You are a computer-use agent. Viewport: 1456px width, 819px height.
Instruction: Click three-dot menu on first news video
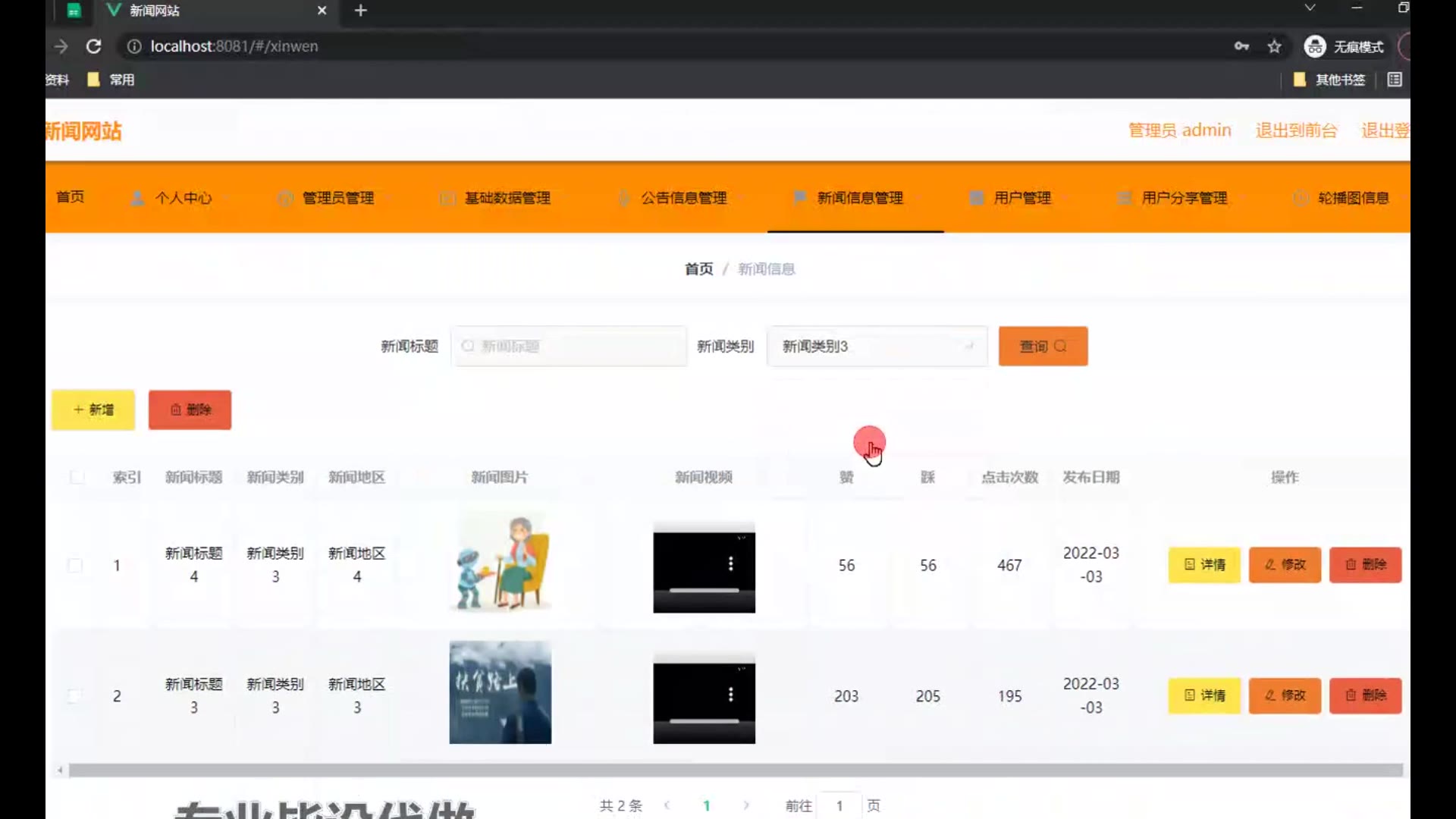730,563
